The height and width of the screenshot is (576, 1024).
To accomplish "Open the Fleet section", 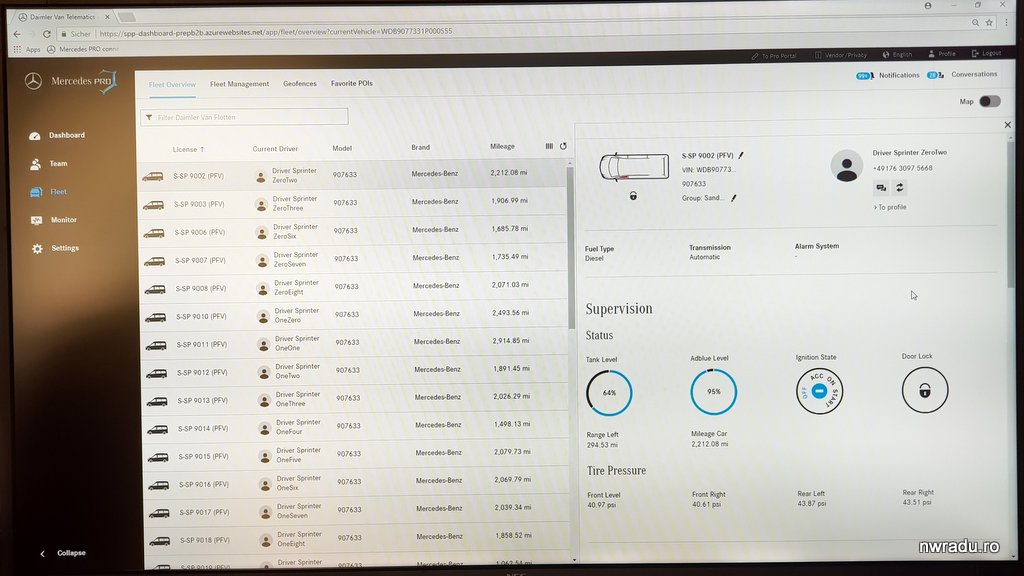I will (49, 192).
